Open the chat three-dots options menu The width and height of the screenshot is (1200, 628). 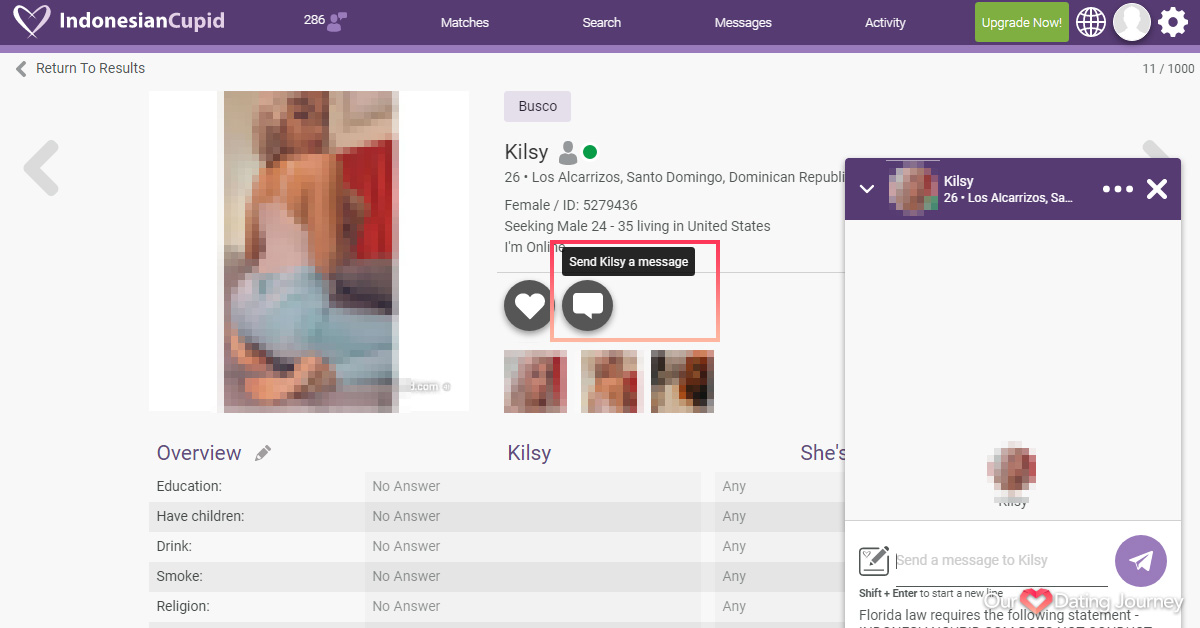point(1117,189)
